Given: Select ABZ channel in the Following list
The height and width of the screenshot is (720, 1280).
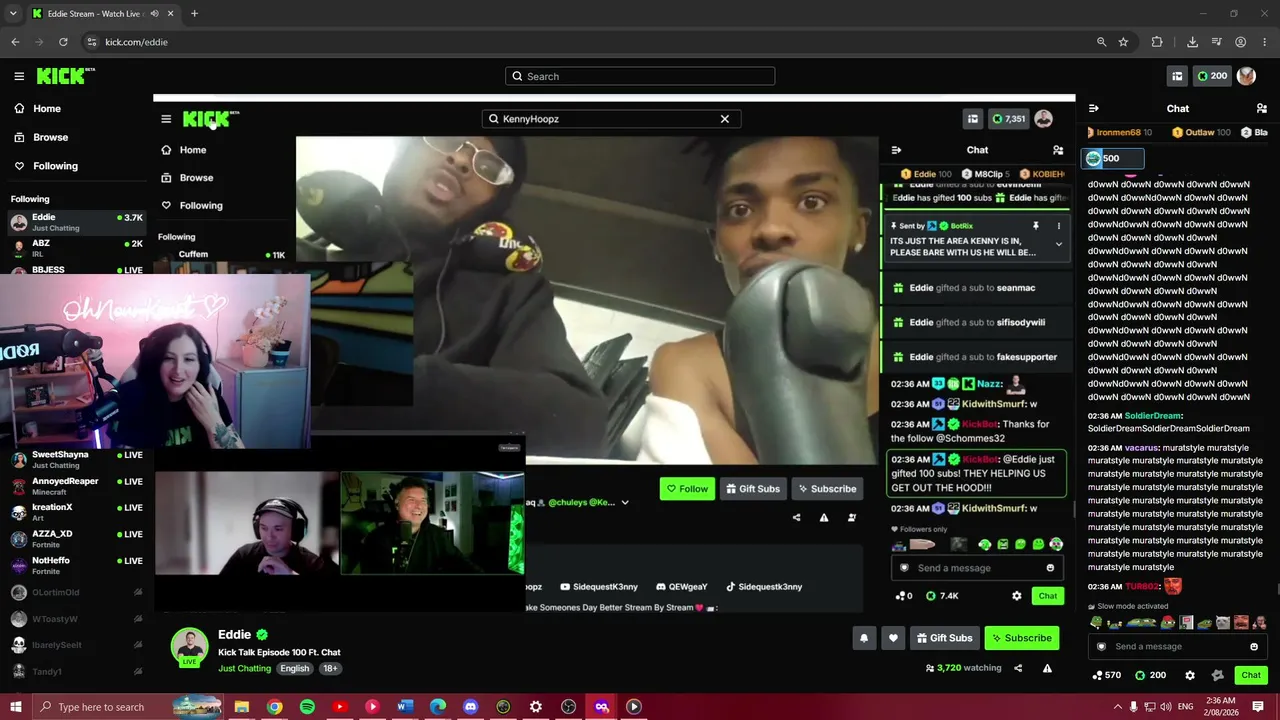Looking at the screenshot, I should [x=75, y=247].
